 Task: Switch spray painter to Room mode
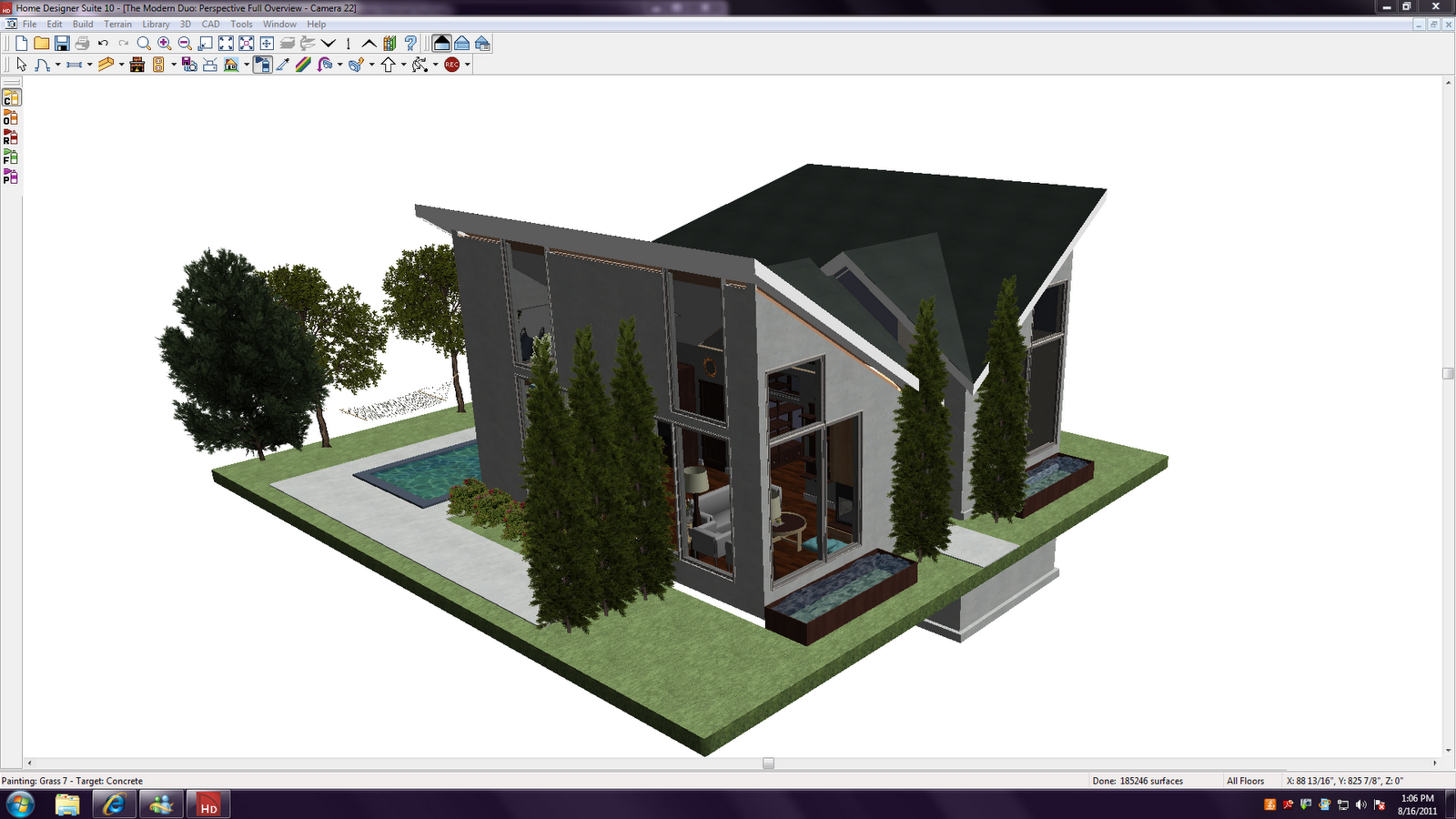click(11, 136)
